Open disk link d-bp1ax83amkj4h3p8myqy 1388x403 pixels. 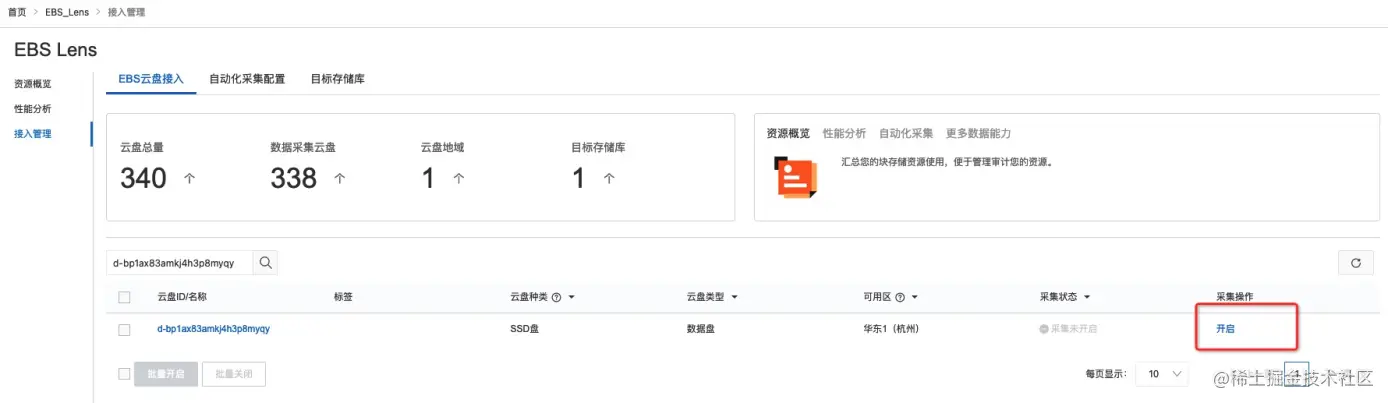click(214, 329)
